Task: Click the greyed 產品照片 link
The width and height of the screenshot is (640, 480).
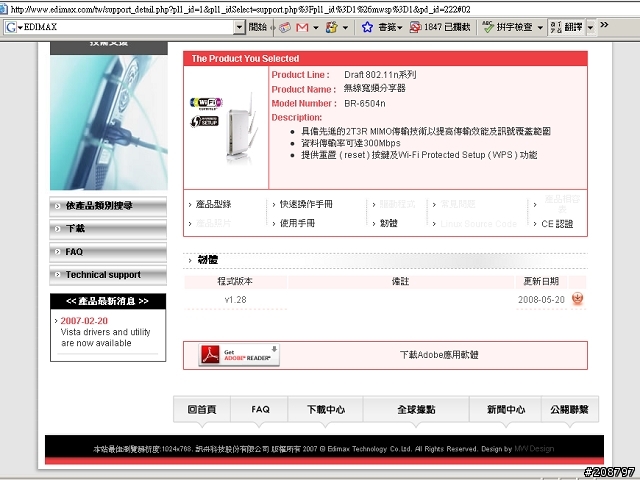Action: (x=213, y=223)
